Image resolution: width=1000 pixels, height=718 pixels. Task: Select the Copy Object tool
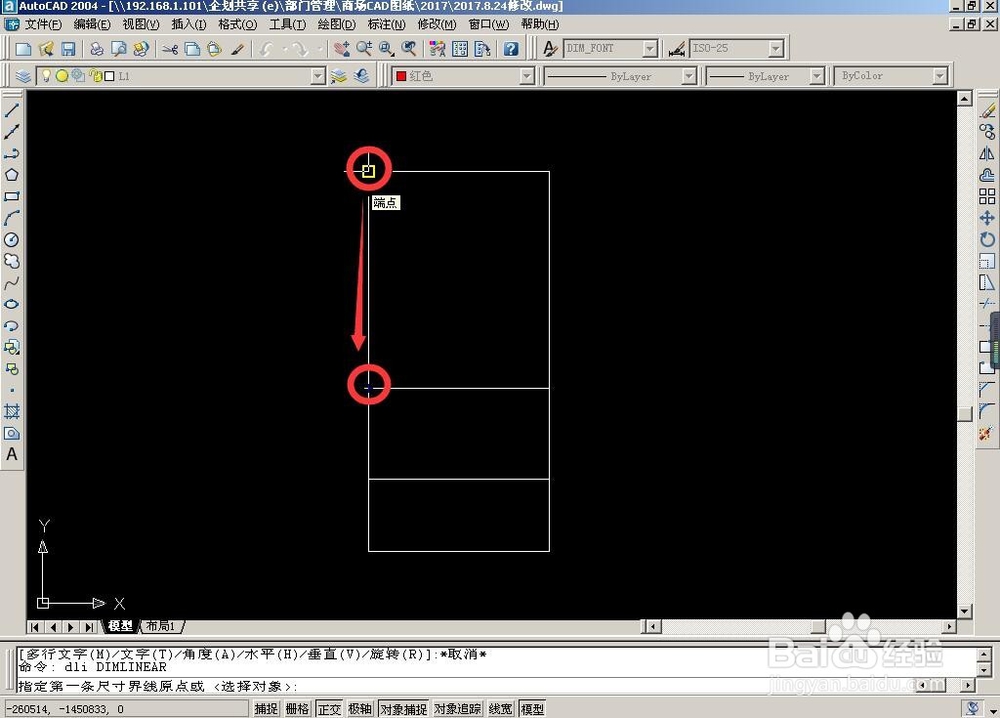(x=987, y=132)
